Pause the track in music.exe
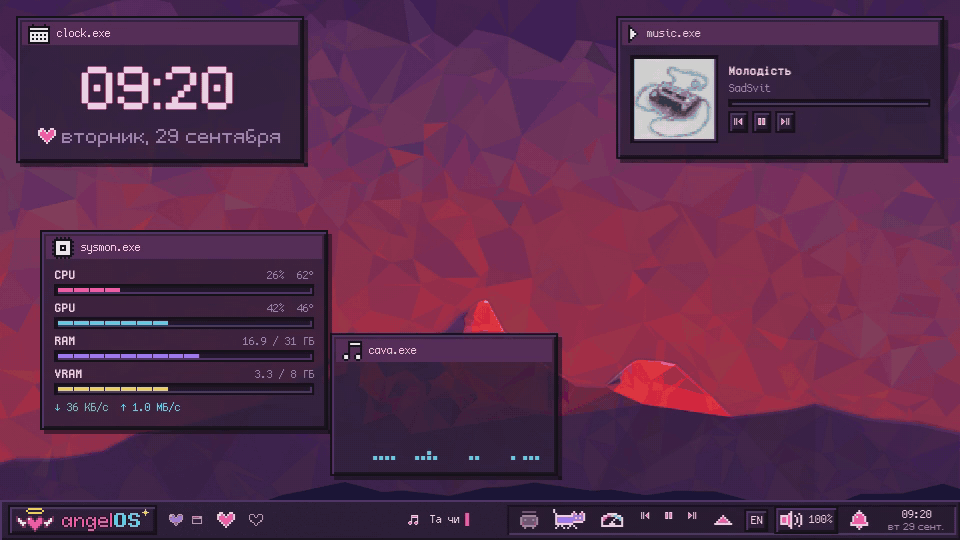The width and height of the screenshot is (960, 540). tap(762, 122)
